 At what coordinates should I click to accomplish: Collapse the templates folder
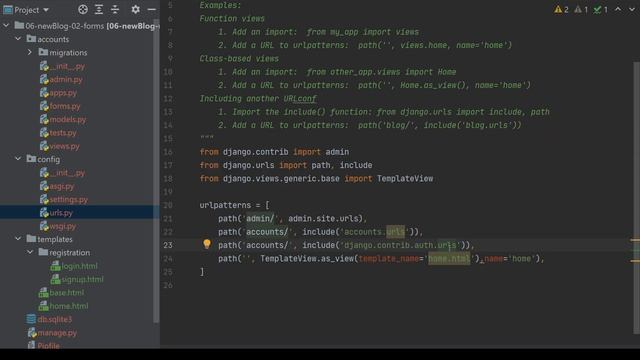(x=18, y=239)
